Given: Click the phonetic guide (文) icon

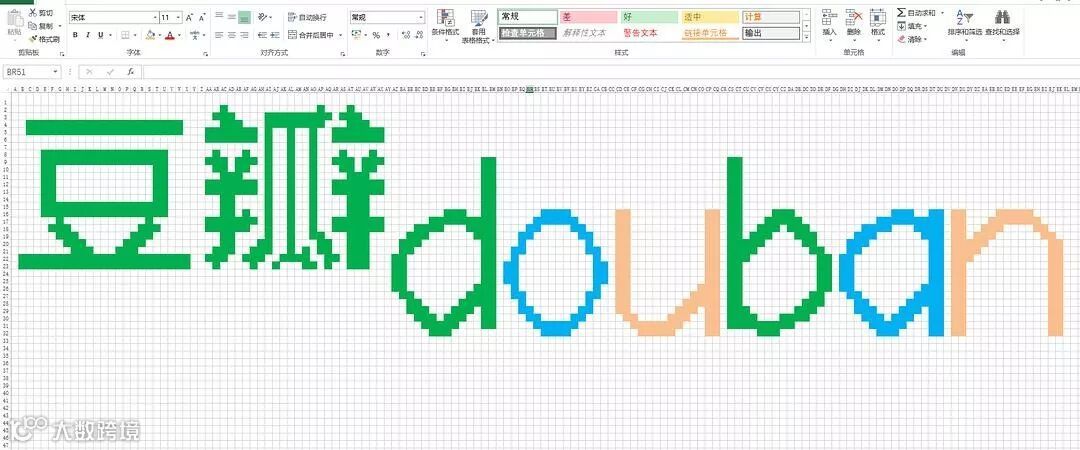Looking at the screenshot, I should pyautogui.click(x=195, y=35).
